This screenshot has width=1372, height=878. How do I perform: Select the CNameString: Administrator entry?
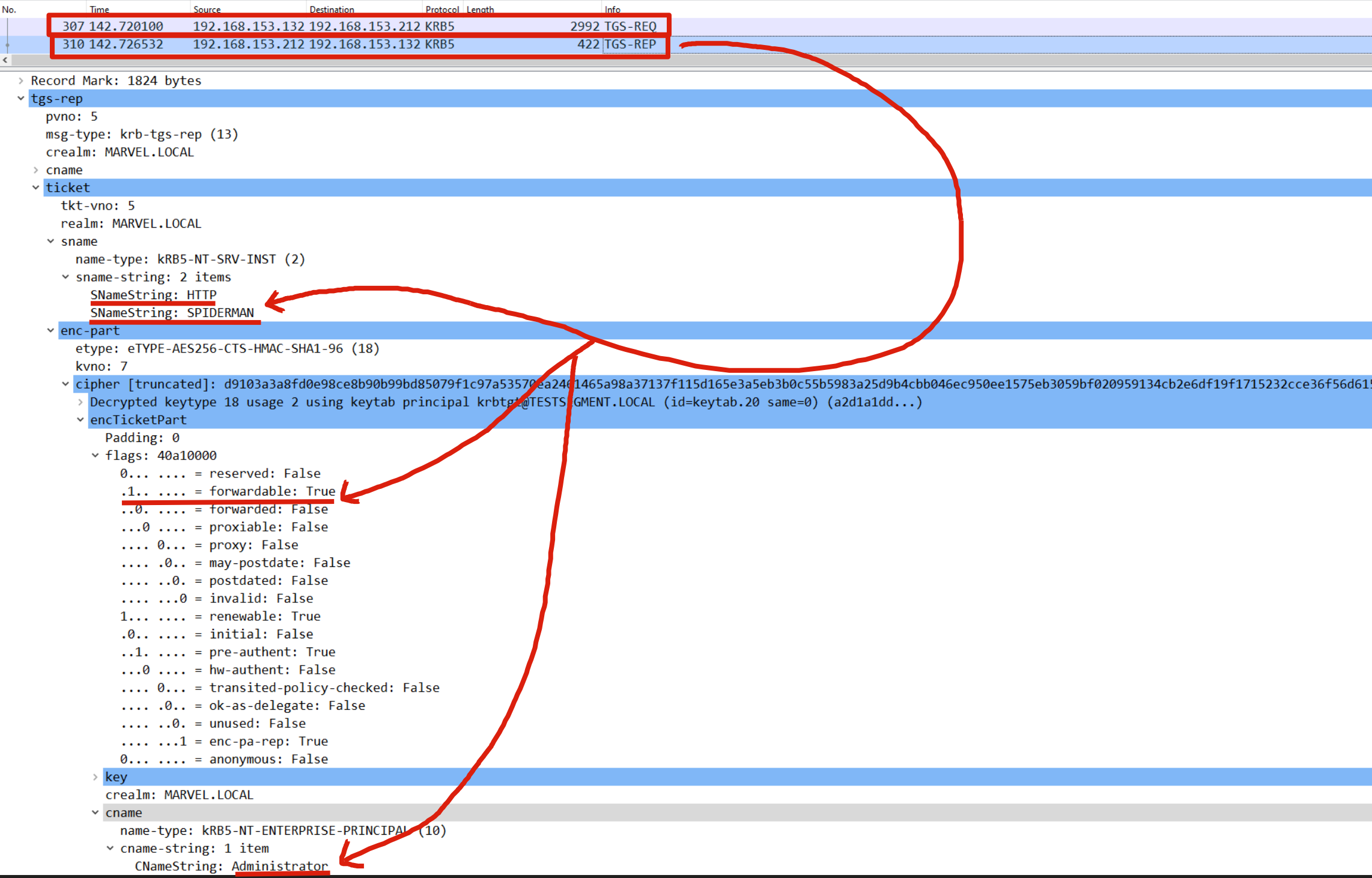pyautogui.click(x=232, y=866)
